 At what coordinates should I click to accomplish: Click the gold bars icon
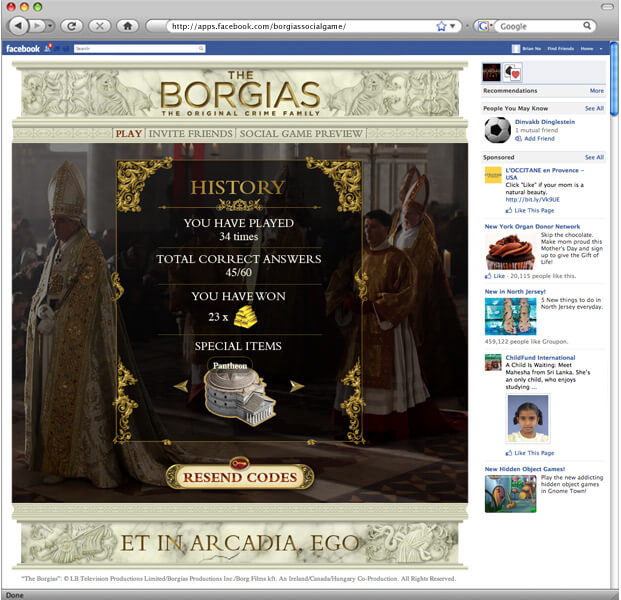[246, 316]
